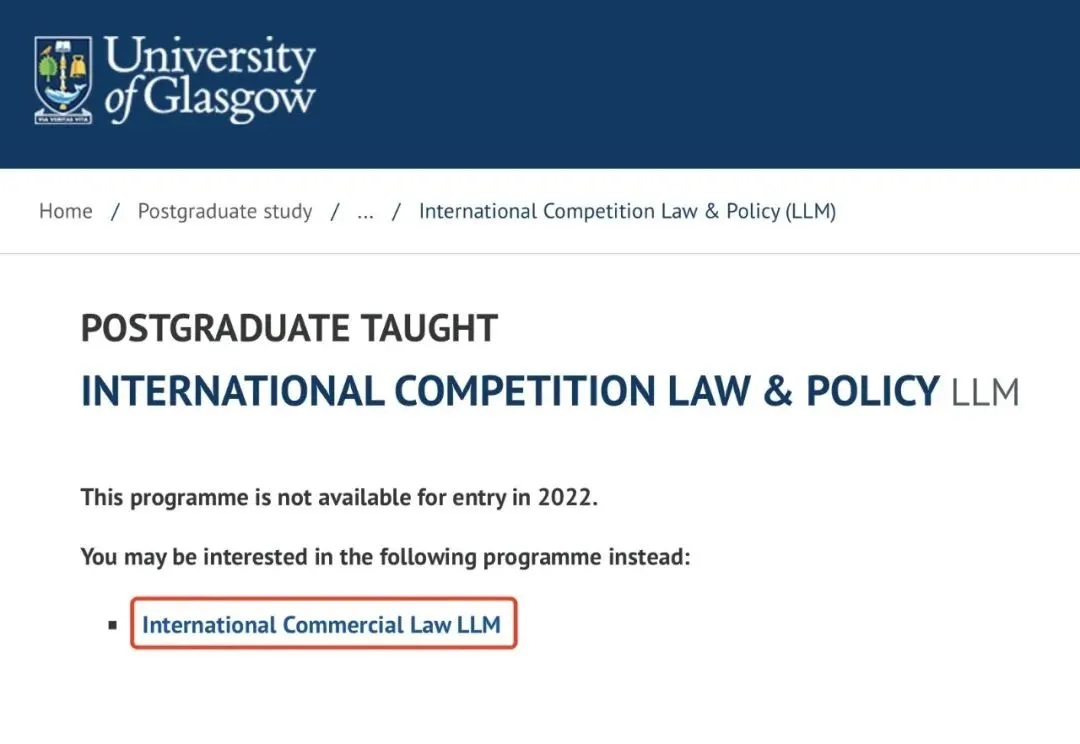This screenshot has width=1080, height=744.
Task: Click the "You may be interested" sentence
Action: 385,556
